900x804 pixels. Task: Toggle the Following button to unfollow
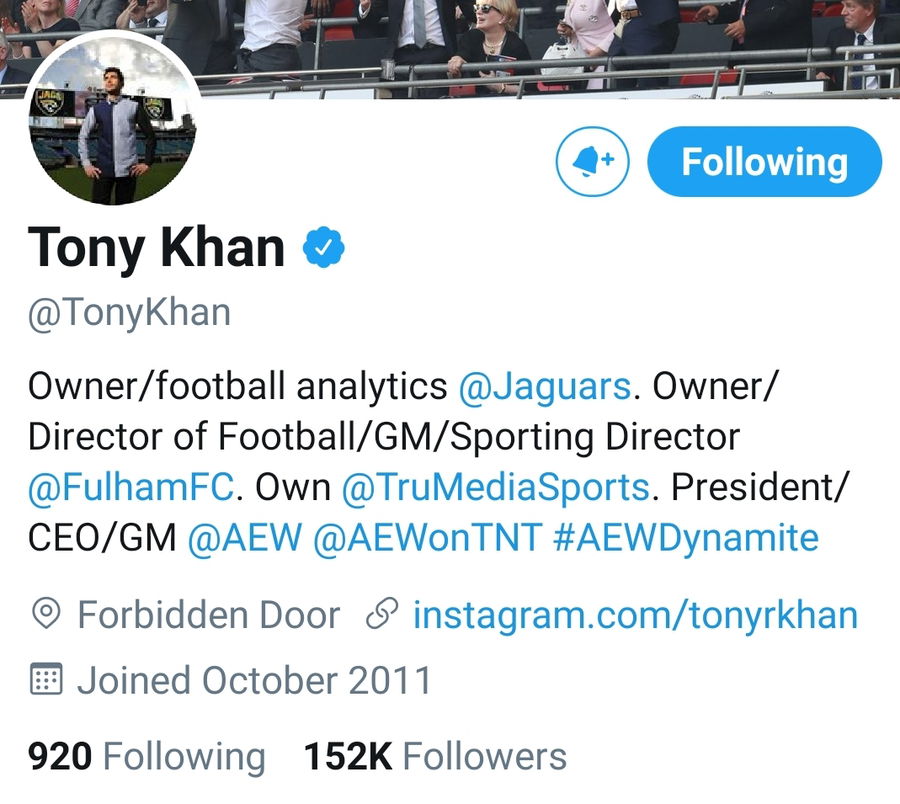pyautogui.click(x=764, y=162)
